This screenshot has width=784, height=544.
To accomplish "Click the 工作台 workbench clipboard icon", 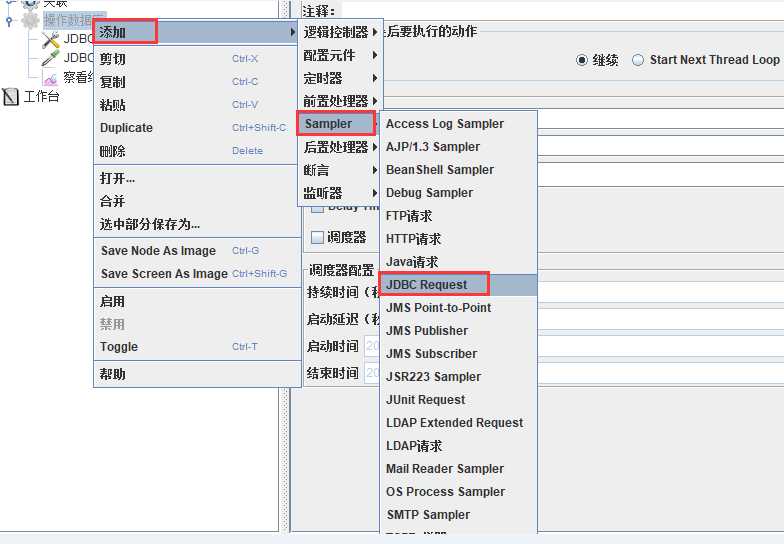I will click(x=10, y=96).
